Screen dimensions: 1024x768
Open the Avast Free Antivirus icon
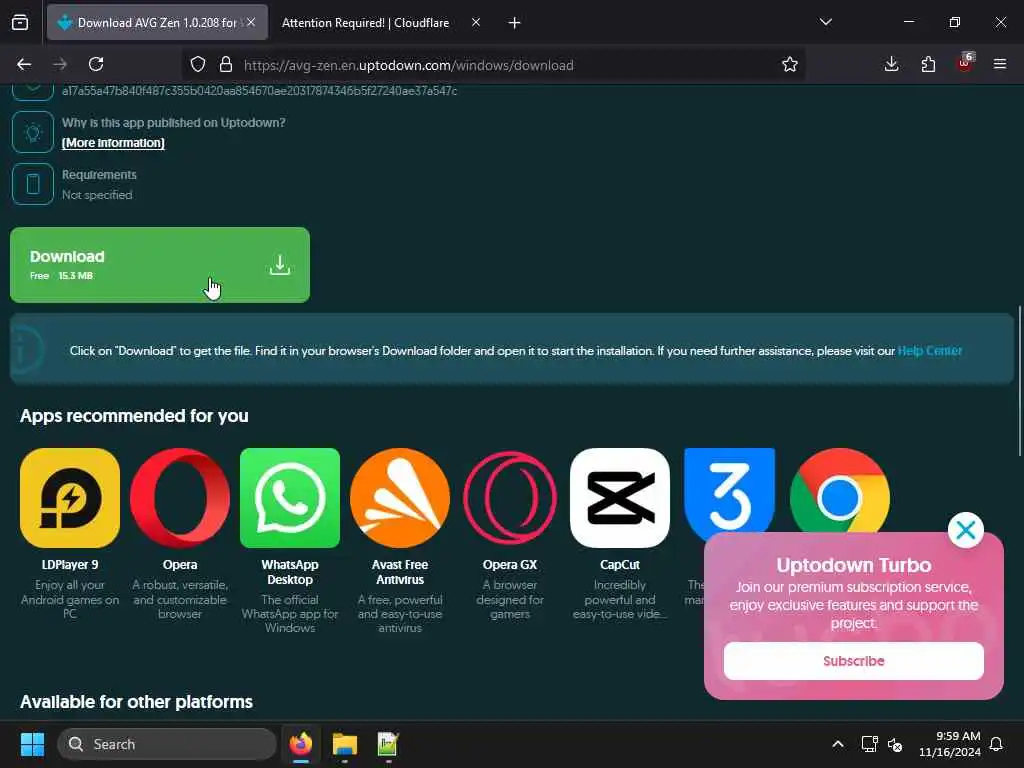400,498
